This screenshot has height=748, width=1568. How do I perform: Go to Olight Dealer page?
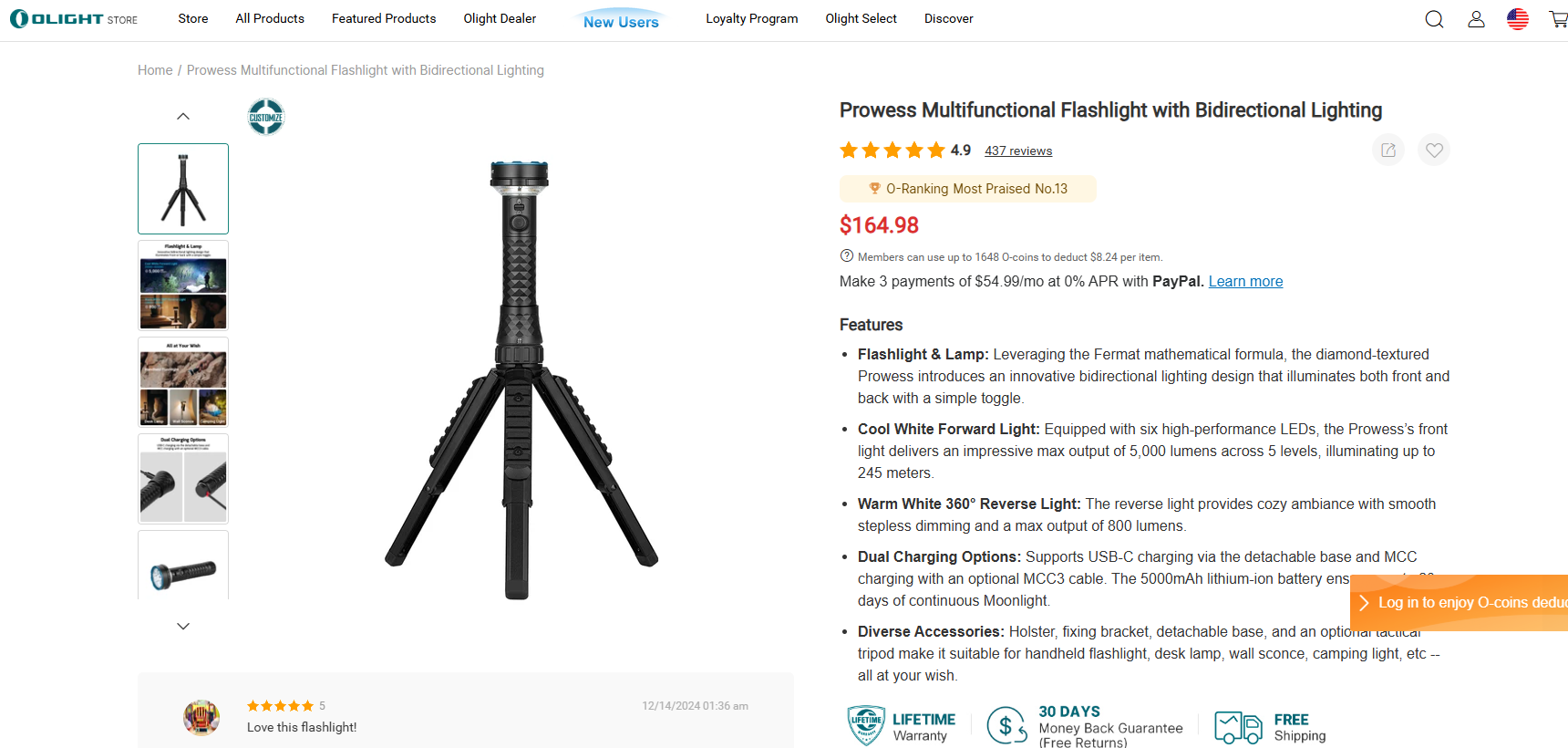500,18
